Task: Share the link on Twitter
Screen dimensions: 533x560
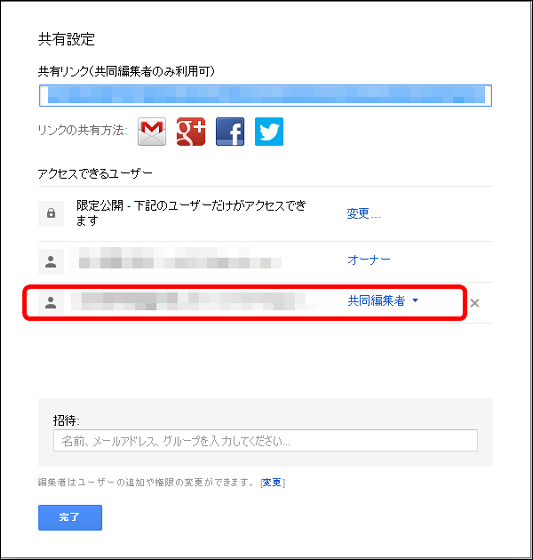Action: tap(269, 131)
